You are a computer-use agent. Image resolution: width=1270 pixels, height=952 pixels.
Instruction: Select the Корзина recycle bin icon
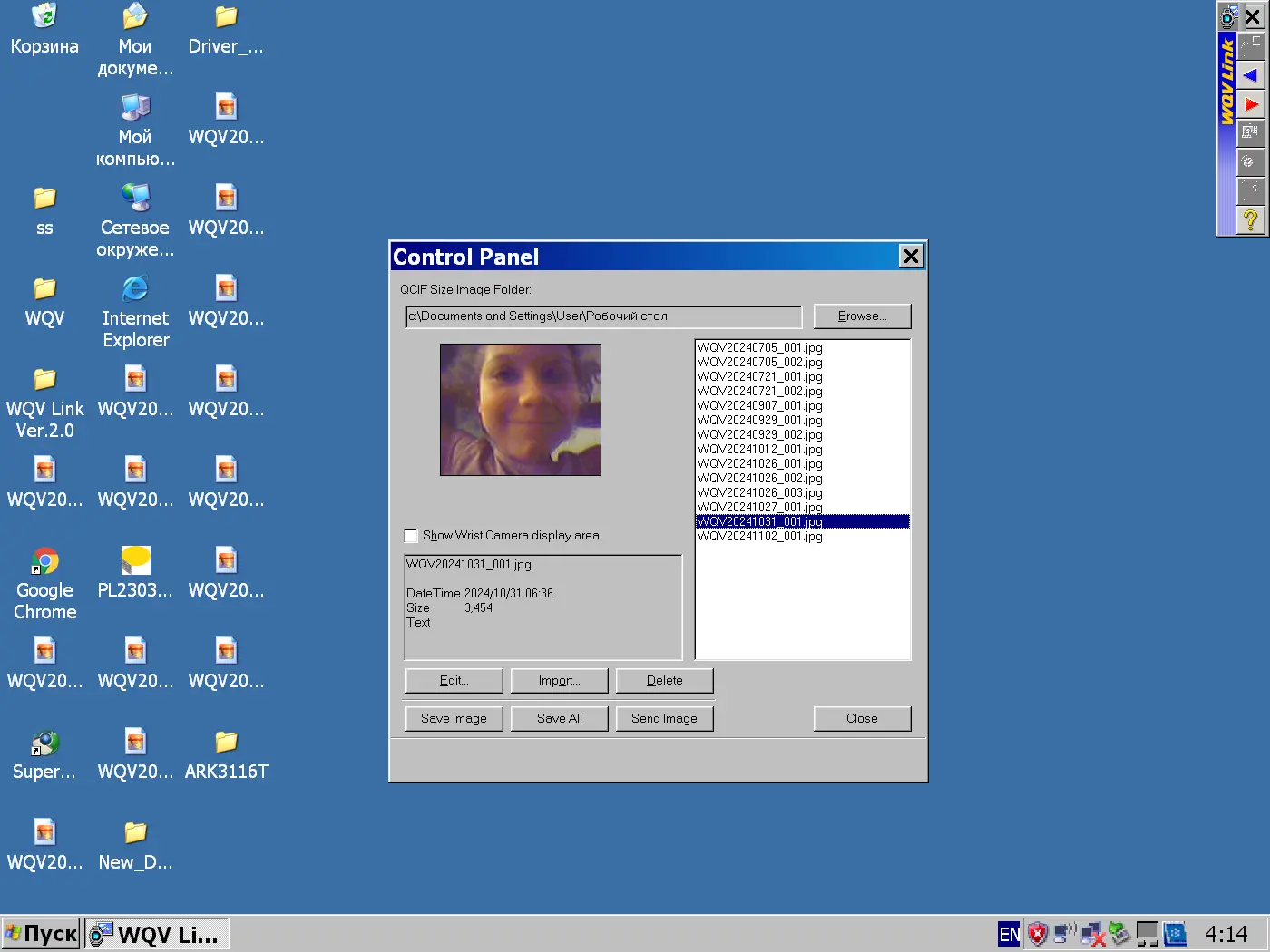[44, 29]
